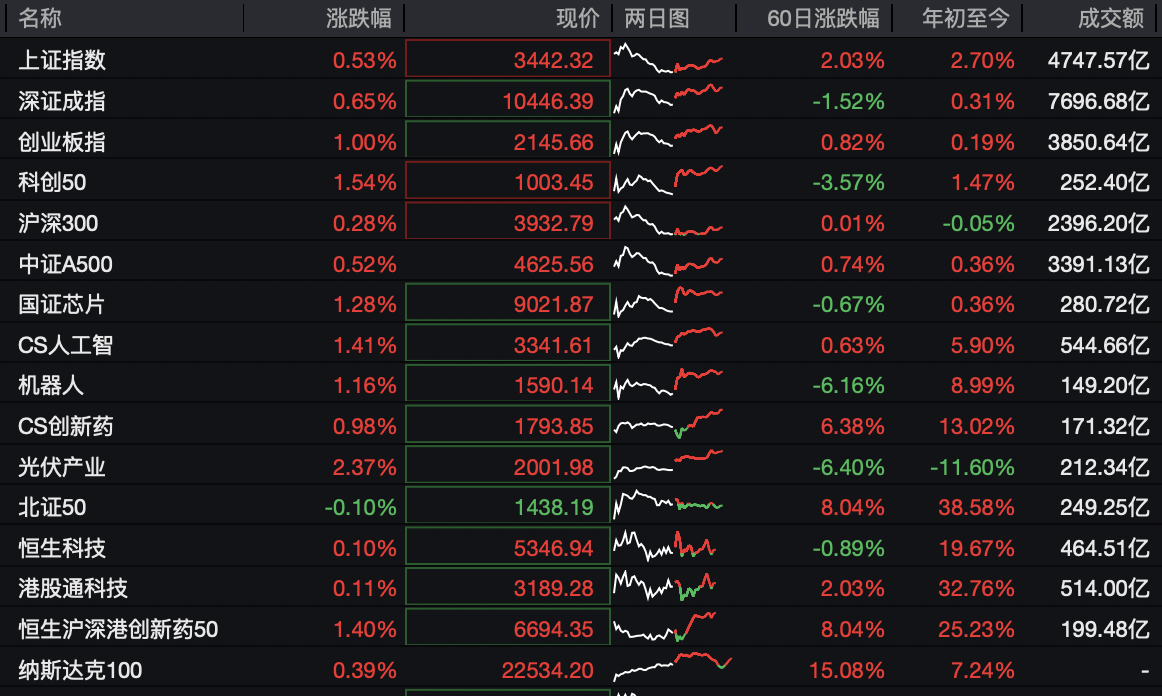Click the 4747.57亿 turnover value
Viewport: 1162px width, 696px height.
point(1098,61)
